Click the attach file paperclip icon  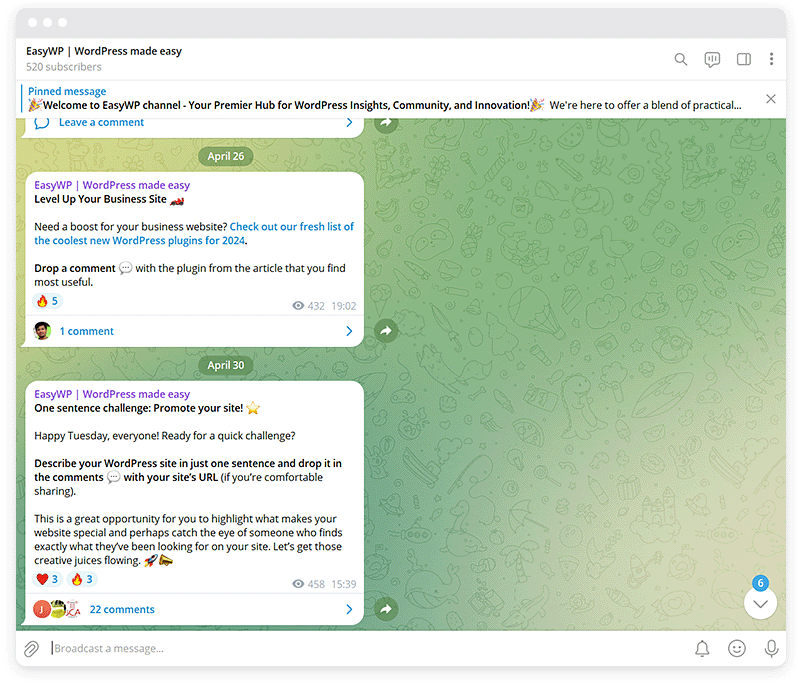coord(32,649)
